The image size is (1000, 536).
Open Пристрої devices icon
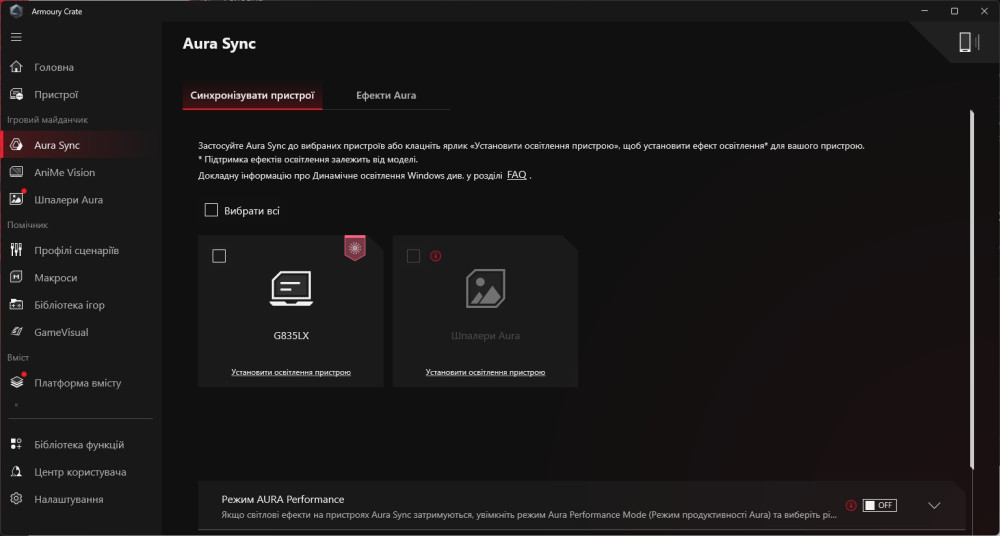(x=17, y=94)
